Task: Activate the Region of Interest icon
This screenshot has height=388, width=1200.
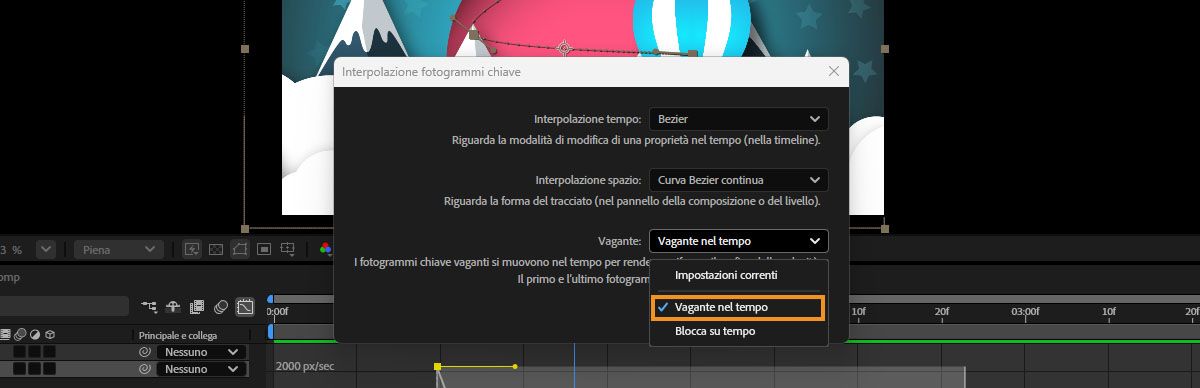Action: click(264, 249)
